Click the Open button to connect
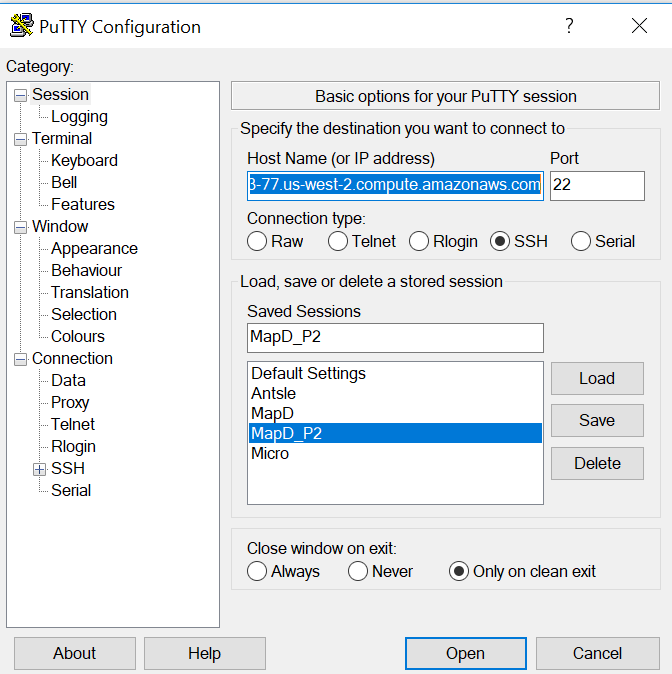The image size is (672, 674). pos(465,653)
